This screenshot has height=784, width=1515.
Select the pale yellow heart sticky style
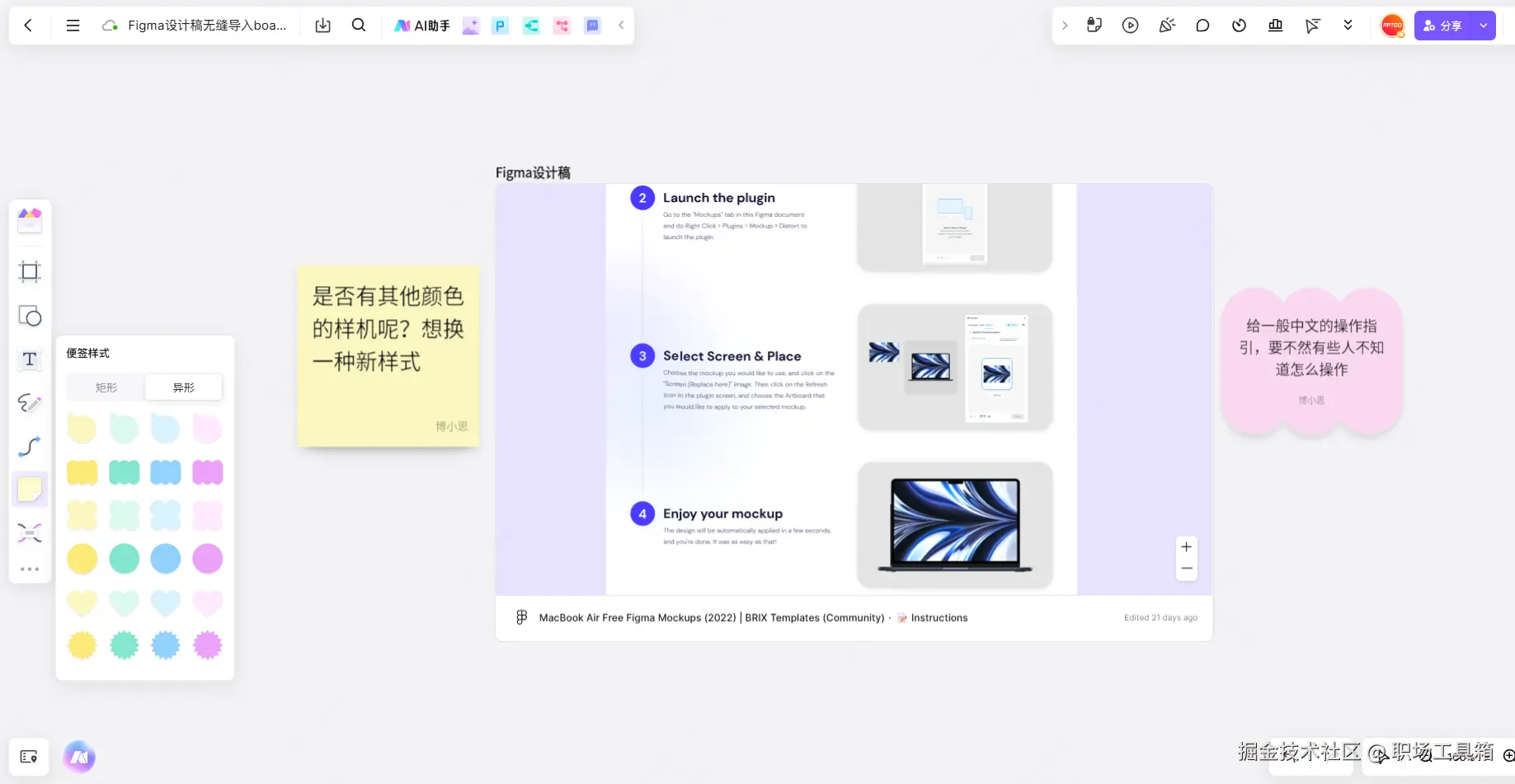(x=82, y=603)
